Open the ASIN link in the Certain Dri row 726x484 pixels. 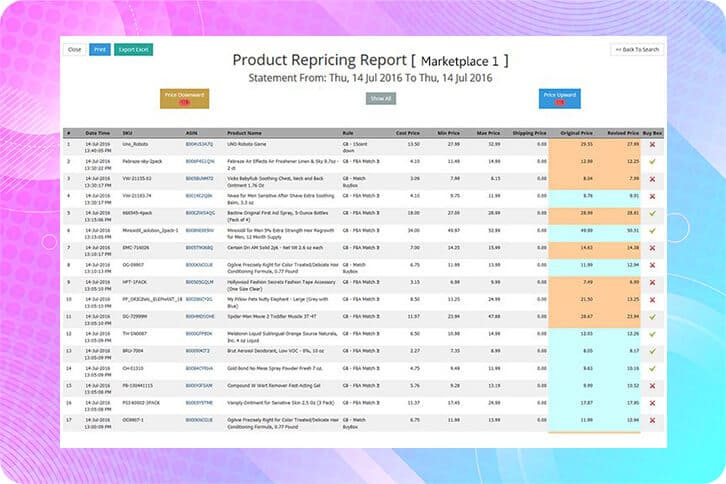point(199,248)
